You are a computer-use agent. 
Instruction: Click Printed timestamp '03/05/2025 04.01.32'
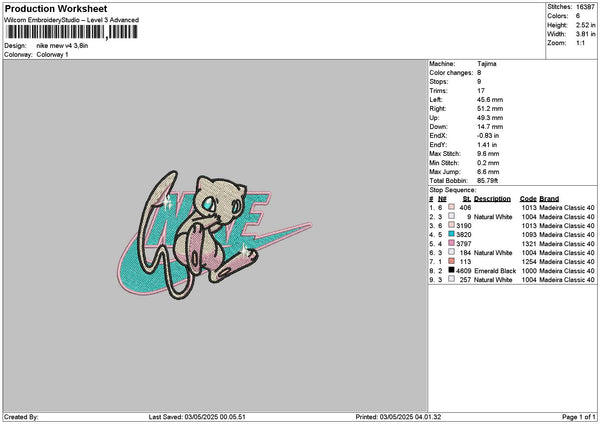(410, 417)
